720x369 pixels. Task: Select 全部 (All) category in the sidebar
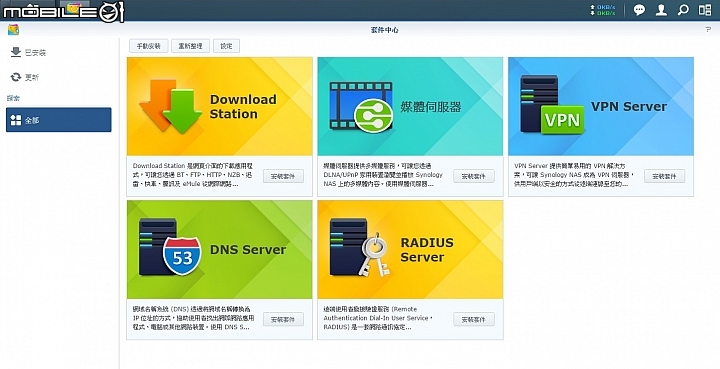click(x=59, y=120)
